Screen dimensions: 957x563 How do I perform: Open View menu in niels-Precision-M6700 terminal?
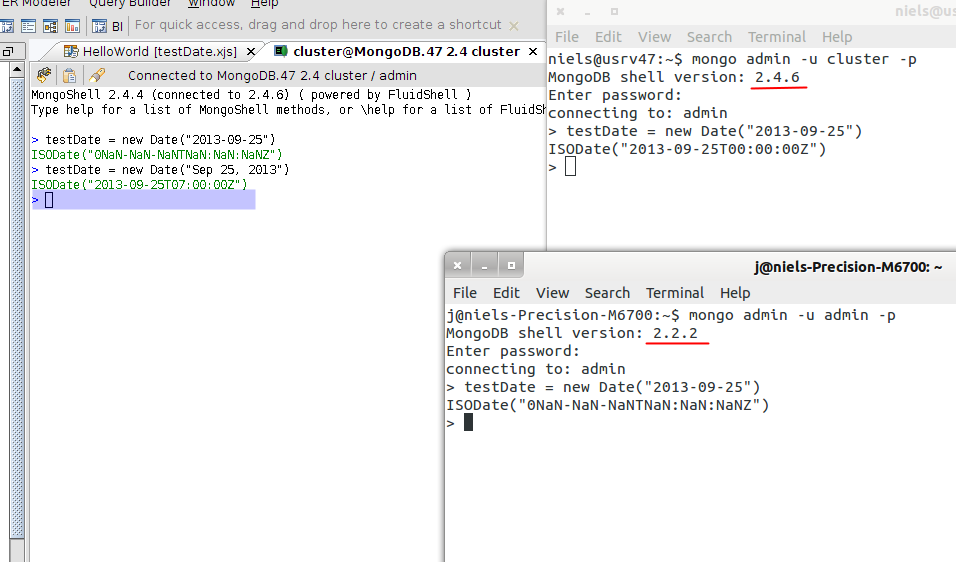552,293
